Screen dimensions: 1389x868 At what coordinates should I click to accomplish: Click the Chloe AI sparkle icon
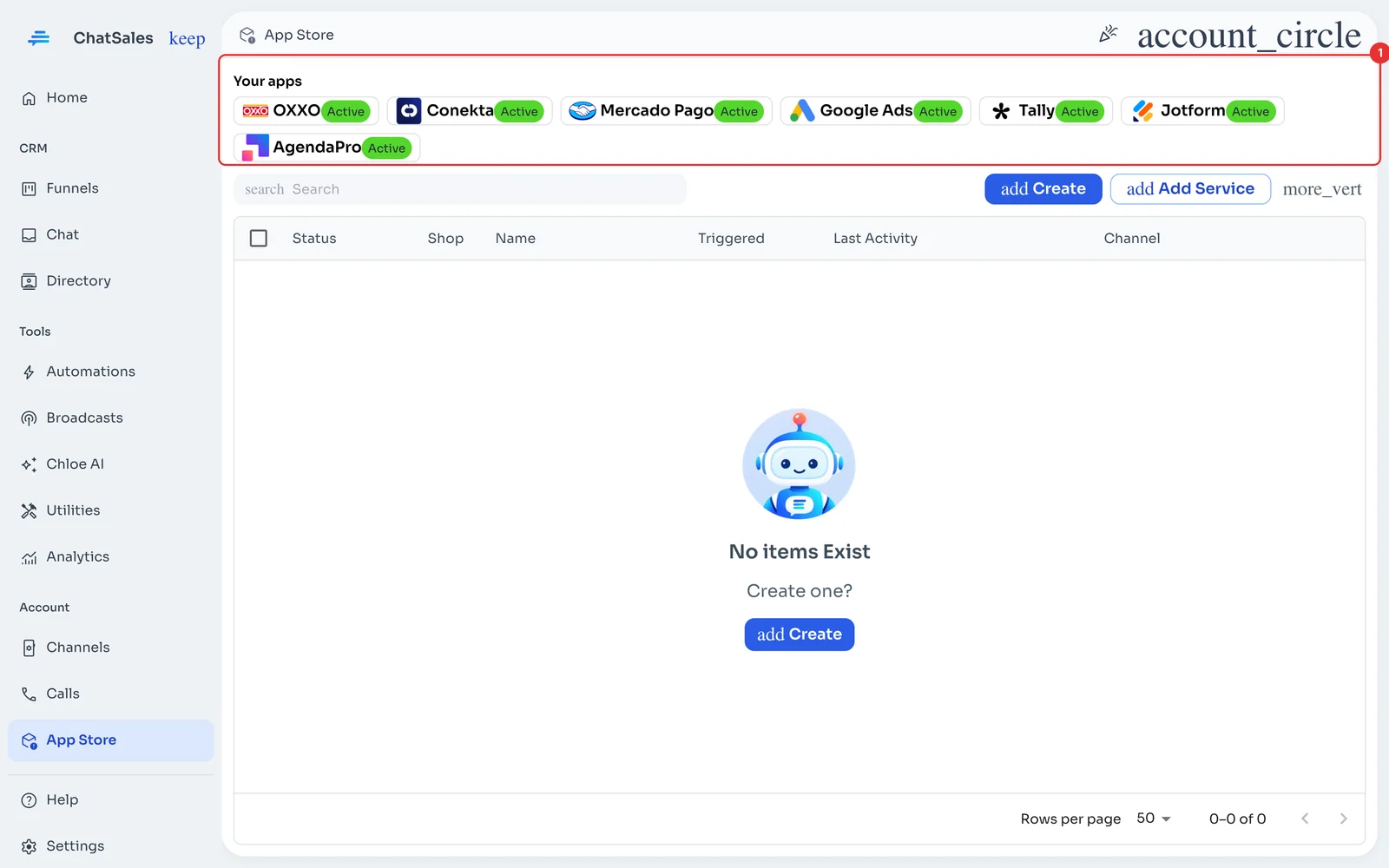29,464
